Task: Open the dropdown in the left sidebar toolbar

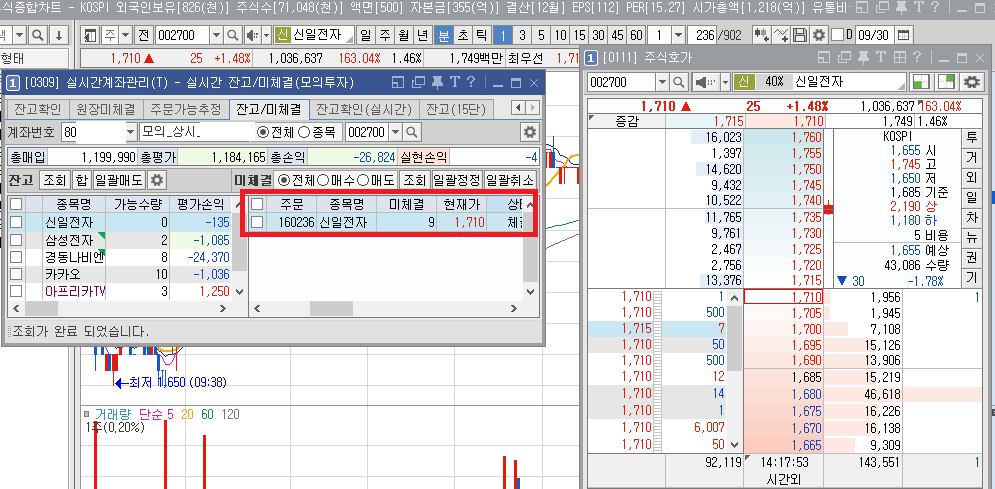Action: [x=20, y=35]
